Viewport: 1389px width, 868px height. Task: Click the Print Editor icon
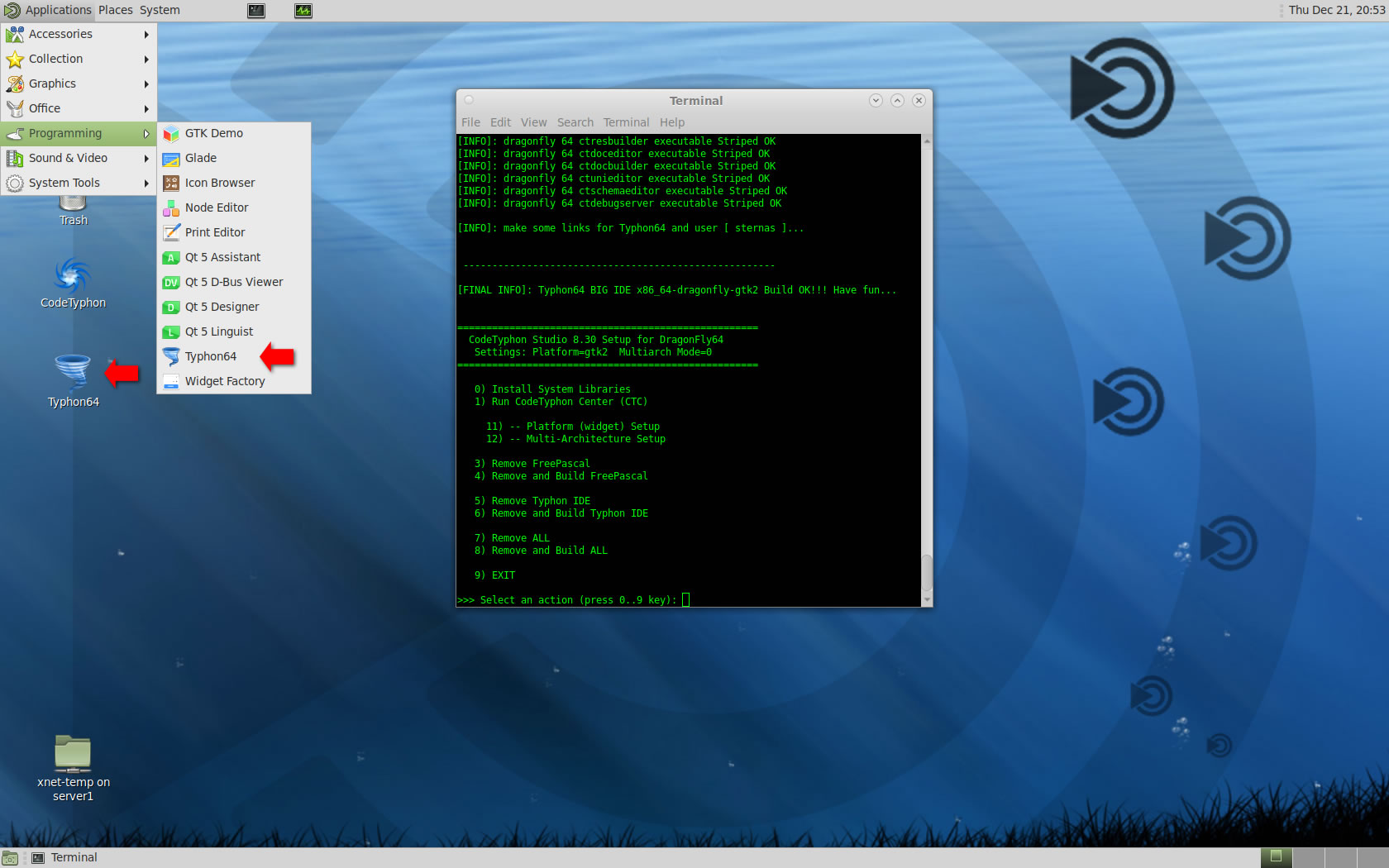point(171,233)
